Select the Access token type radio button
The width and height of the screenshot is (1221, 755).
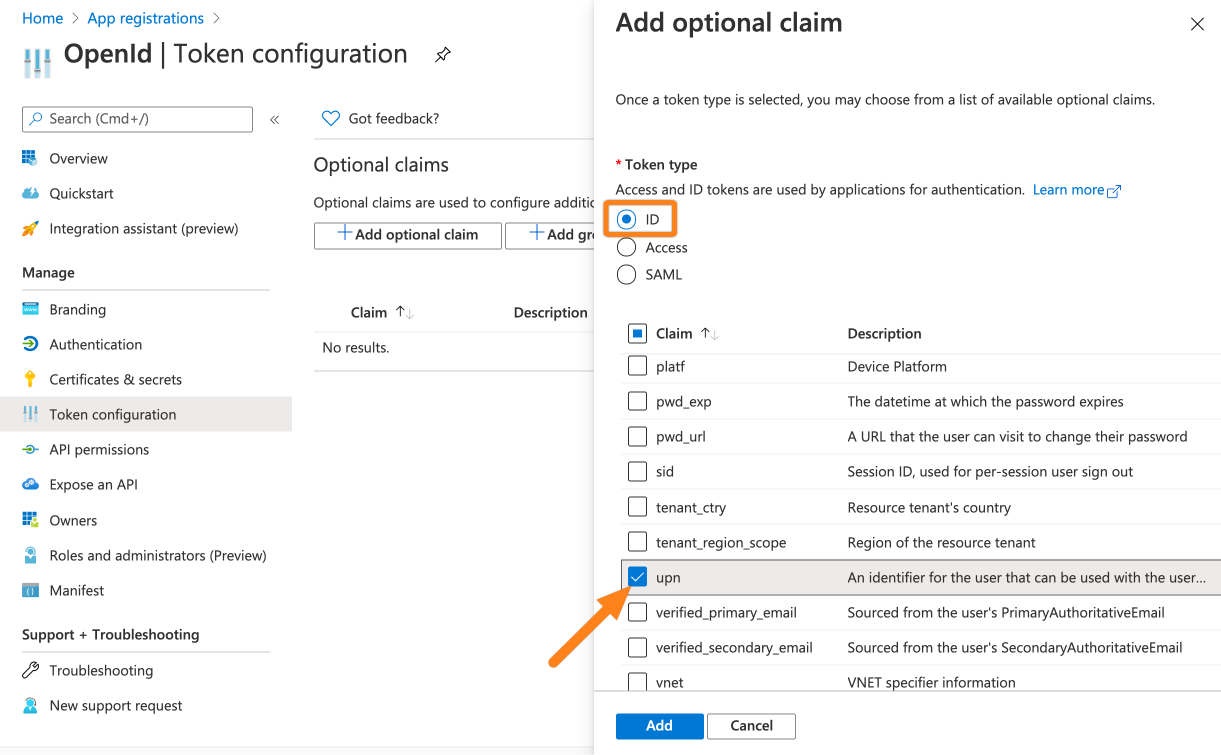pyautogui.click(x=627, y=247)
